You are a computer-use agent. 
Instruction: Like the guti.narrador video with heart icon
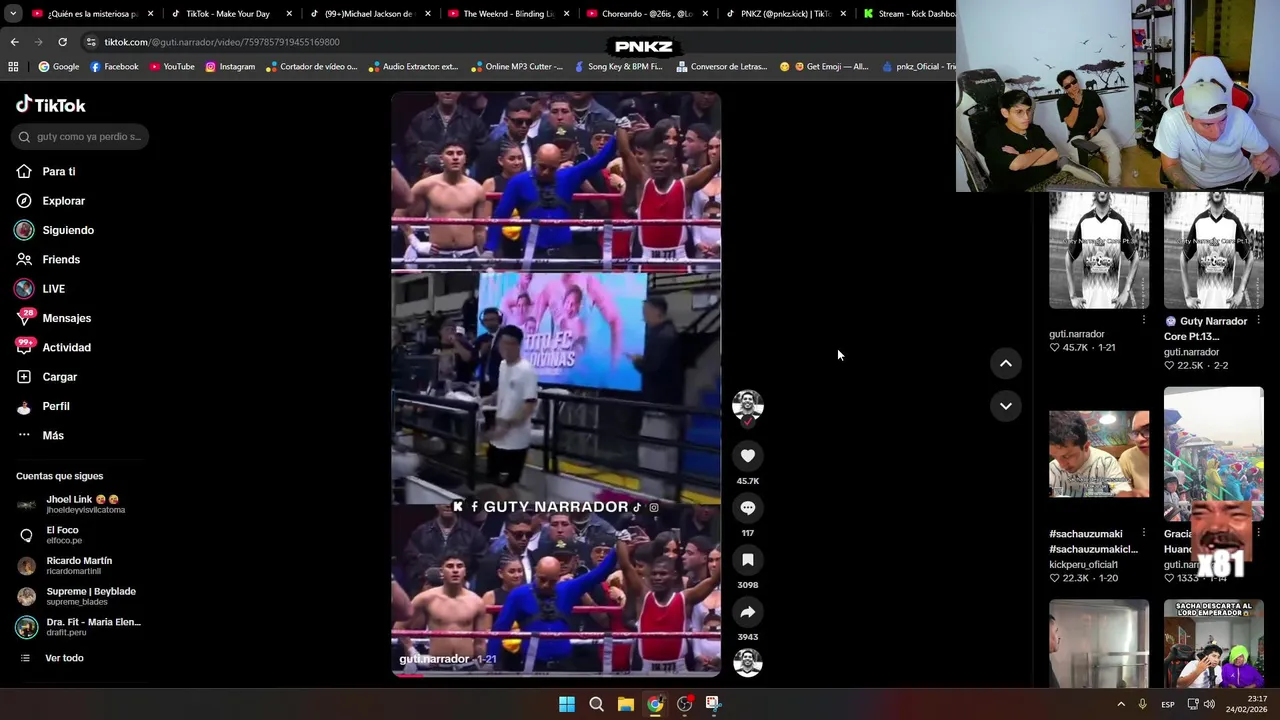tap(747, 456)
